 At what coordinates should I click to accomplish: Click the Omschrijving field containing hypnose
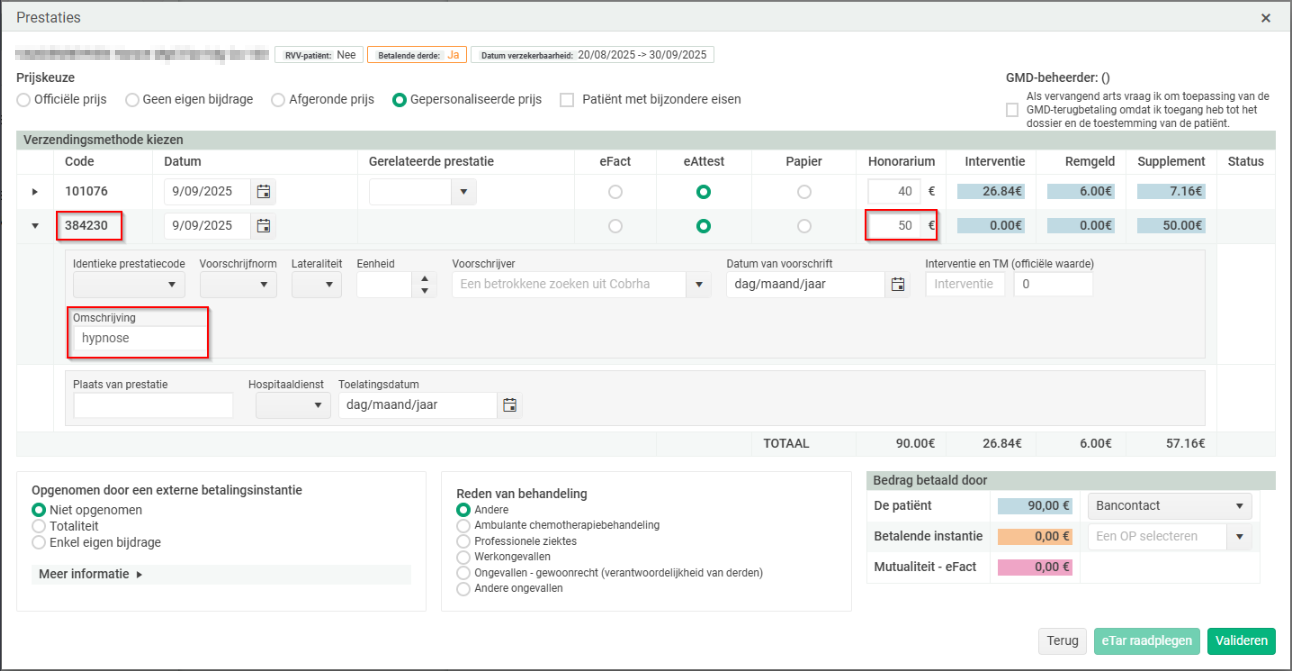click(x=139, y=338)
